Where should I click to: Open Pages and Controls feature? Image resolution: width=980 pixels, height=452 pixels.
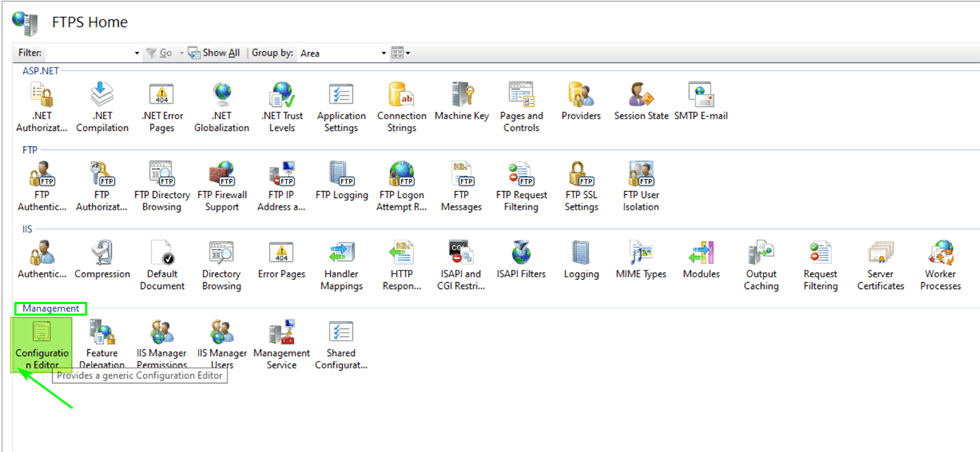[x=521, y=107]
